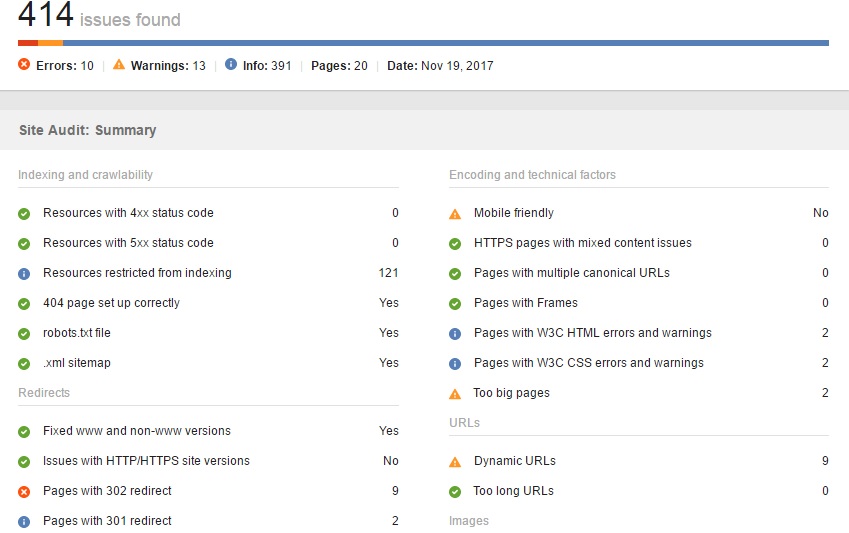Open Fixed www and non-www versions item

pos(137,431)
